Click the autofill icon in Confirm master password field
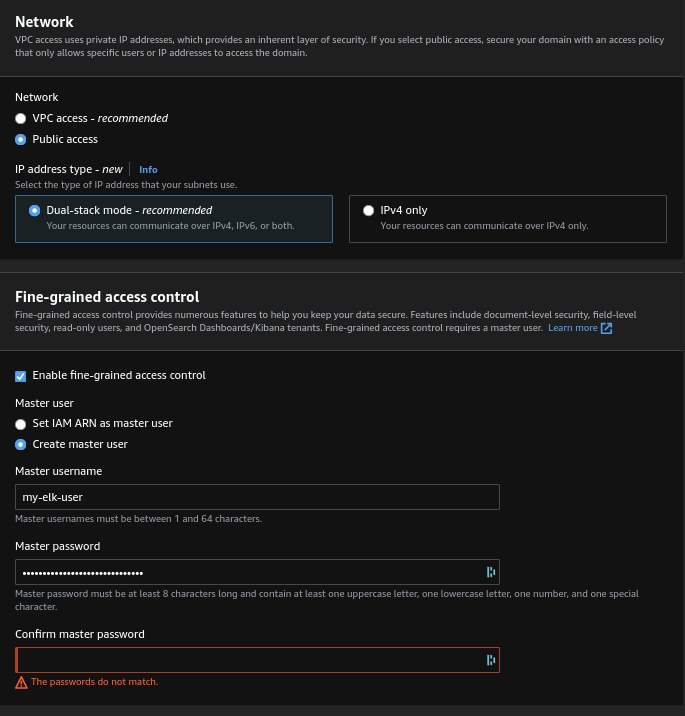The image size is (685, 716). point(490,660)
